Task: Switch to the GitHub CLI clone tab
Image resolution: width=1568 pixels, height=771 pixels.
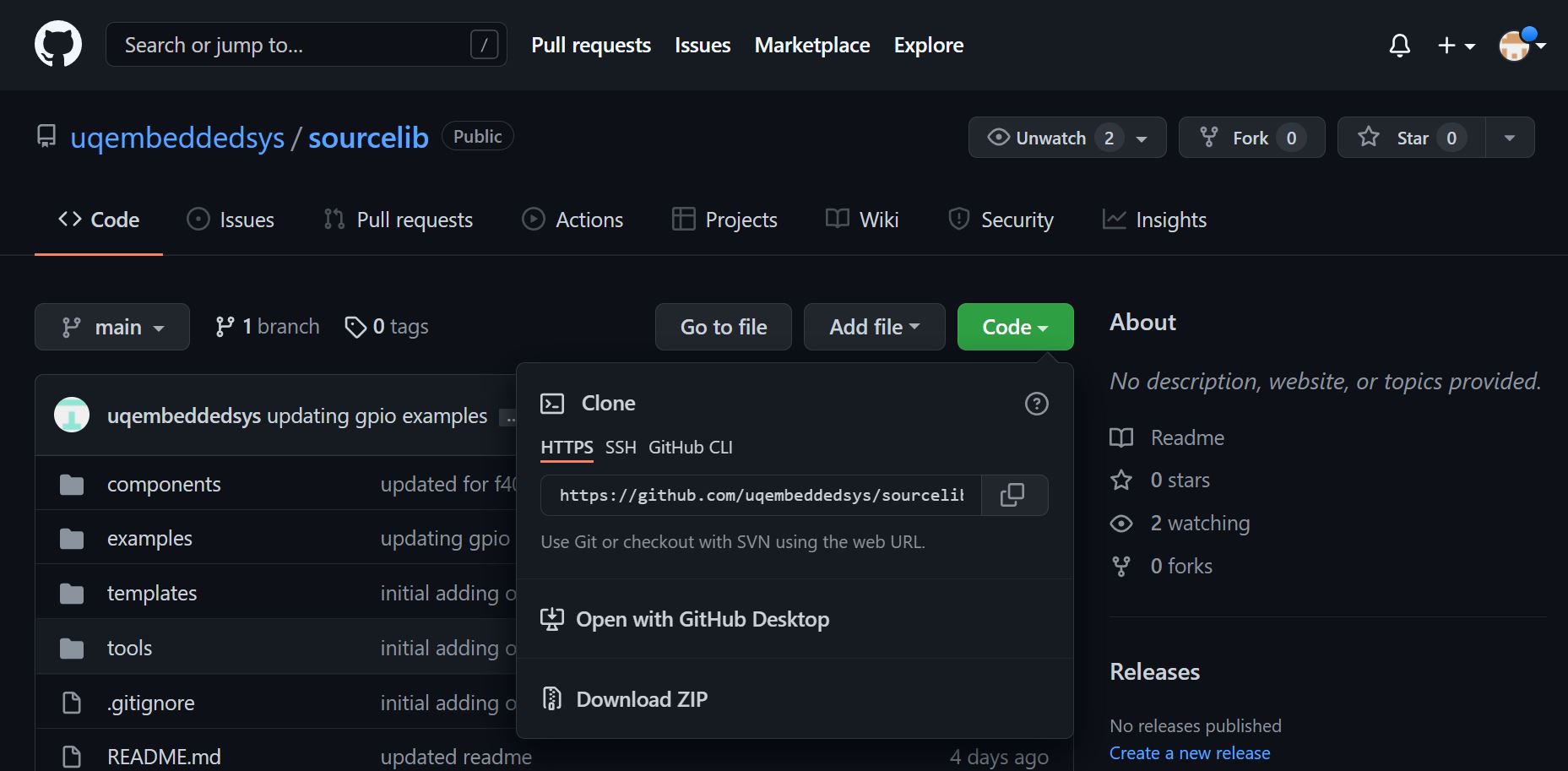Action: pos(691,448)
